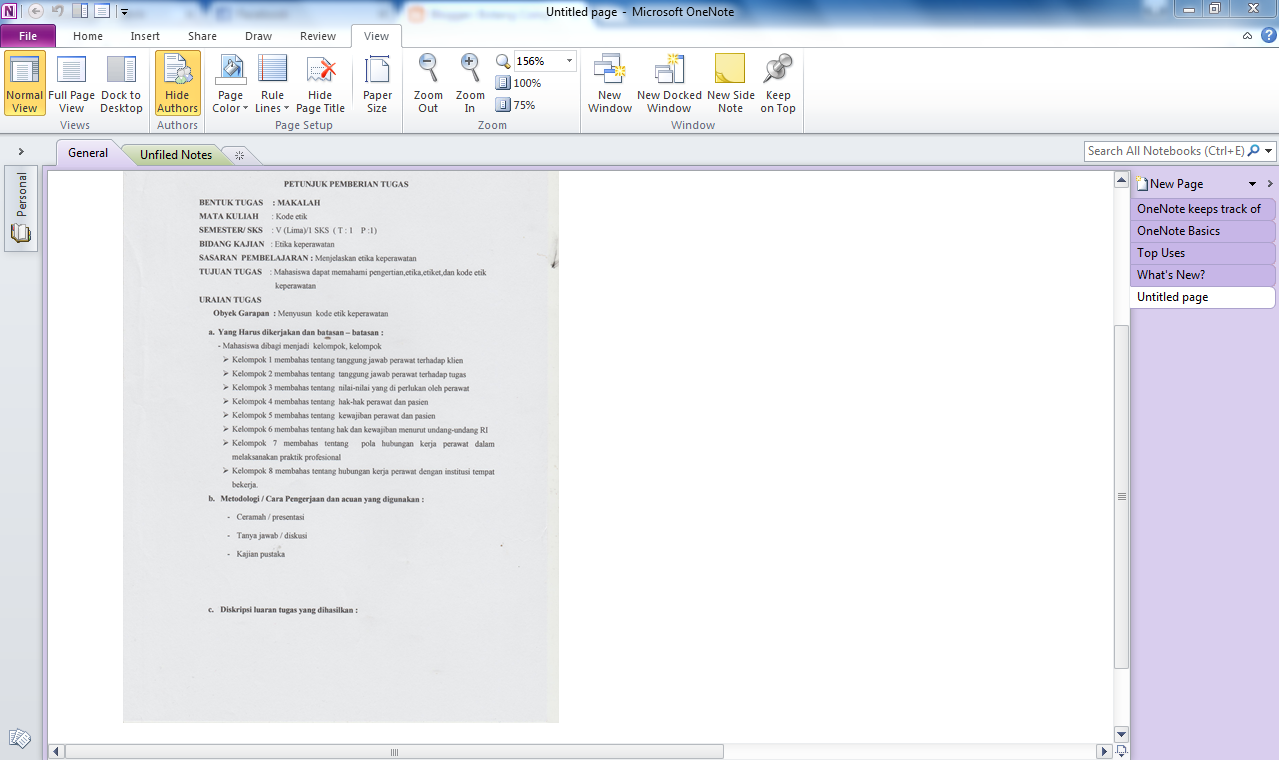
Task: Switch to the Unfiled Notes section tab
Action: point(176,155)
